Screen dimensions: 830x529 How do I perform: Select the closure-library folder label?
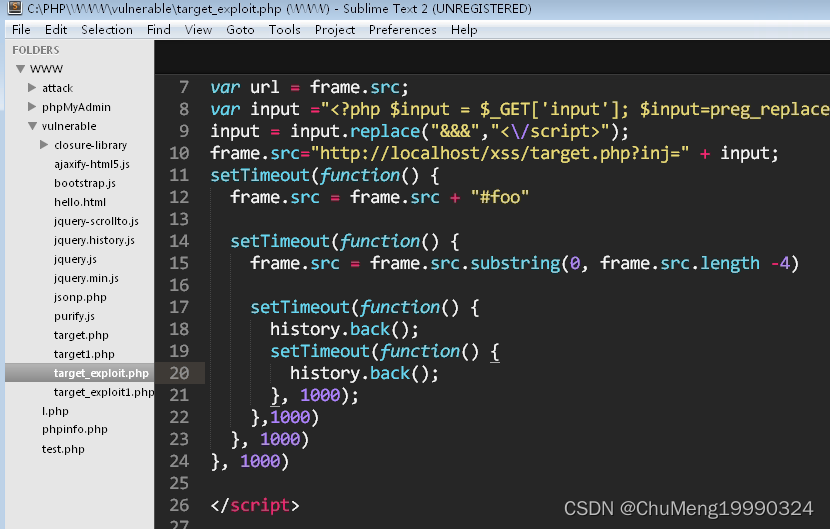[x=91, y=145]
